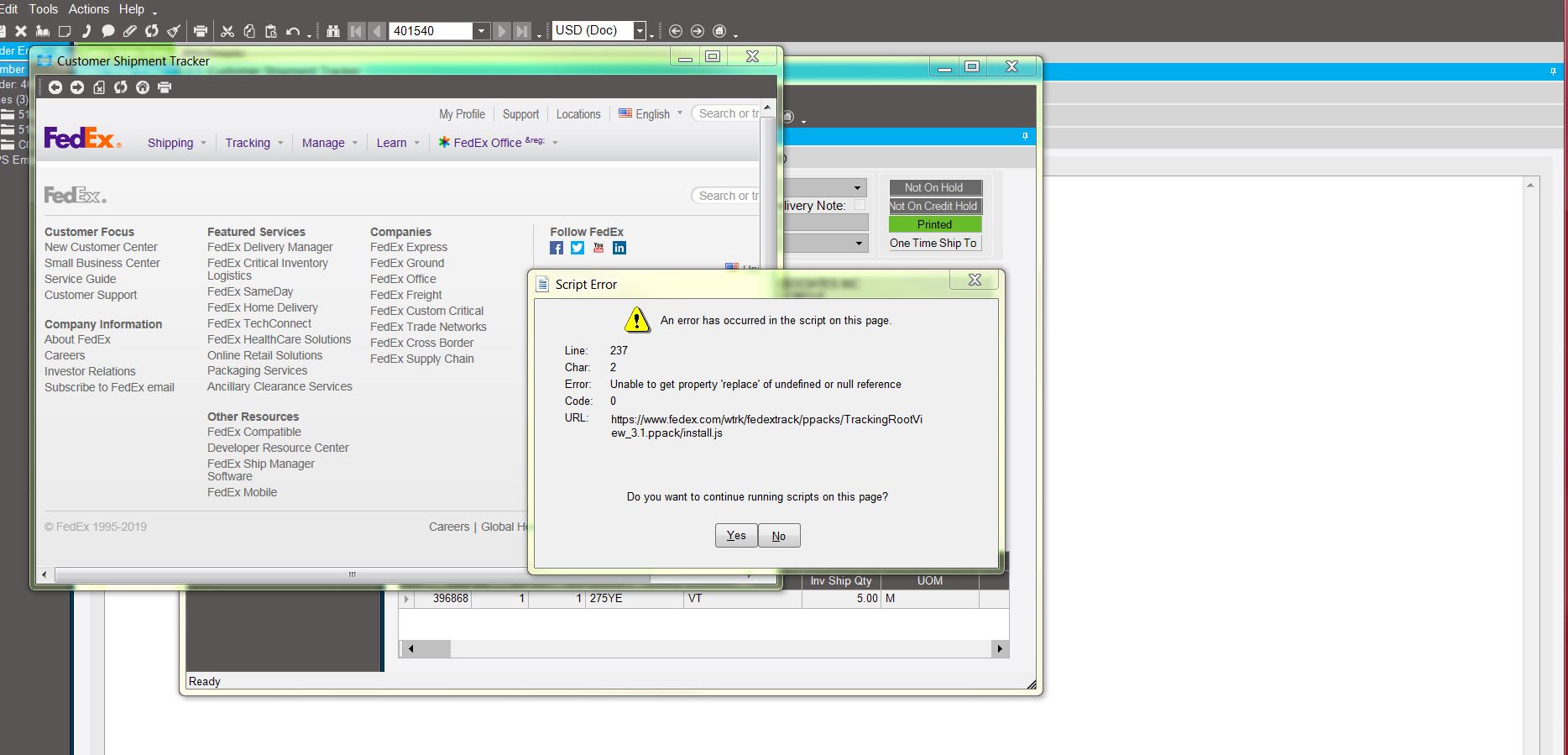Go to first record navigation button
Screen dimensions: 1568x755
coord(356,31)
